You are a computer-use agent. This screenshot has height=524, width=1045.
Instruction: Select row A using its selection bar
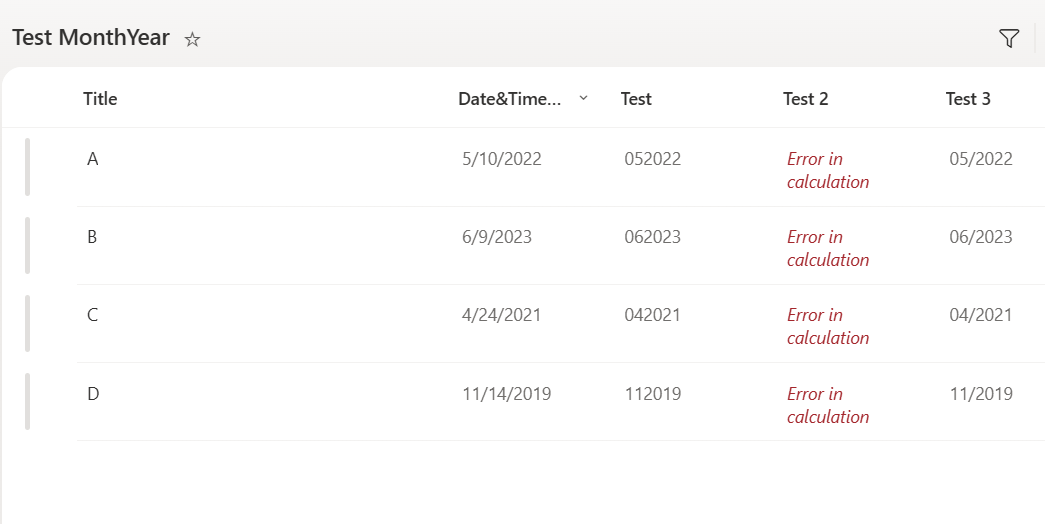tap(27, 167)
